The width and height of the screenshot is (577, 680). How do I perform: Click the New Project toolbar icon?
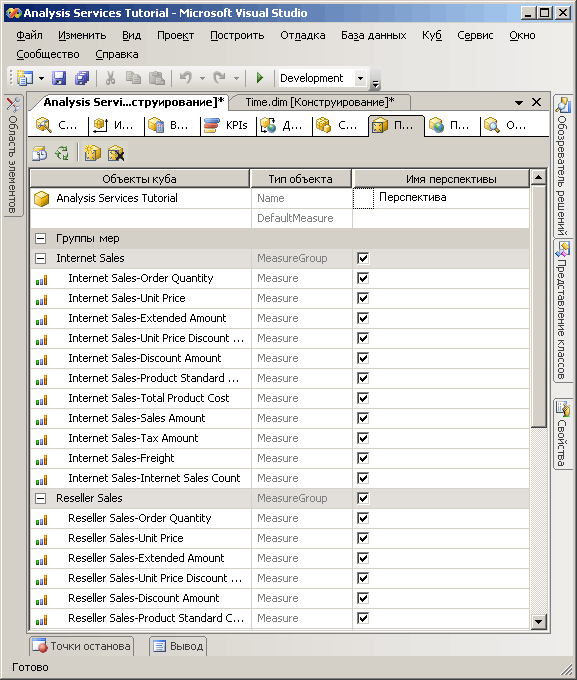click(x=25, y=78)
